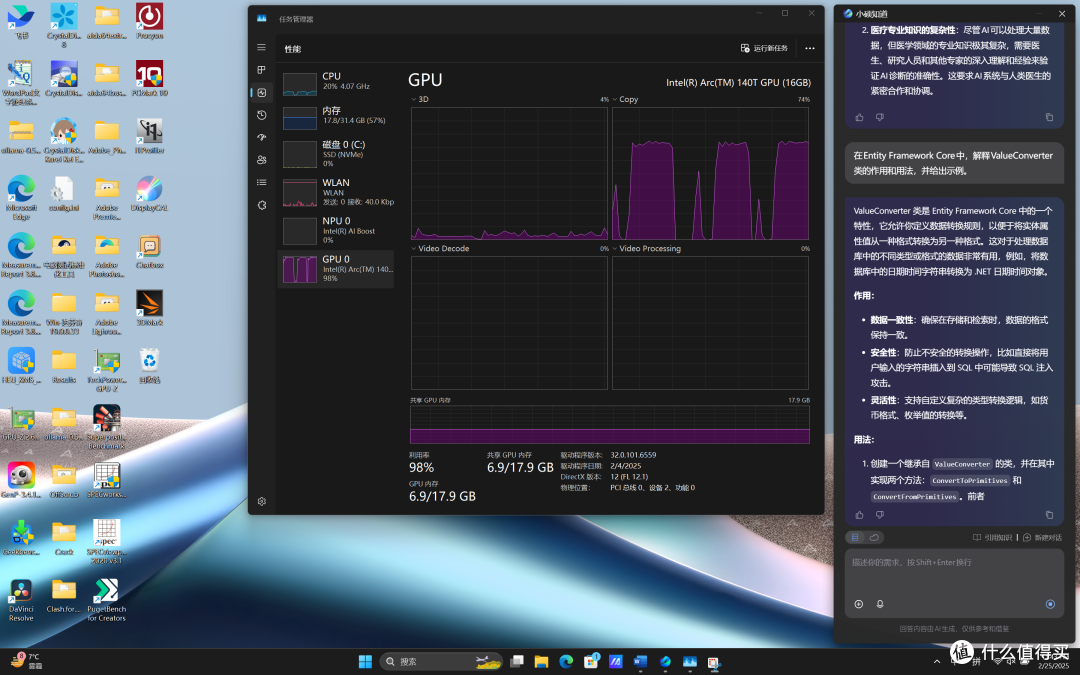This screenshot has height=675, width=1080.
Task: Select PugetBench for Creators desktop shortcut
Action: click(107, 599)
